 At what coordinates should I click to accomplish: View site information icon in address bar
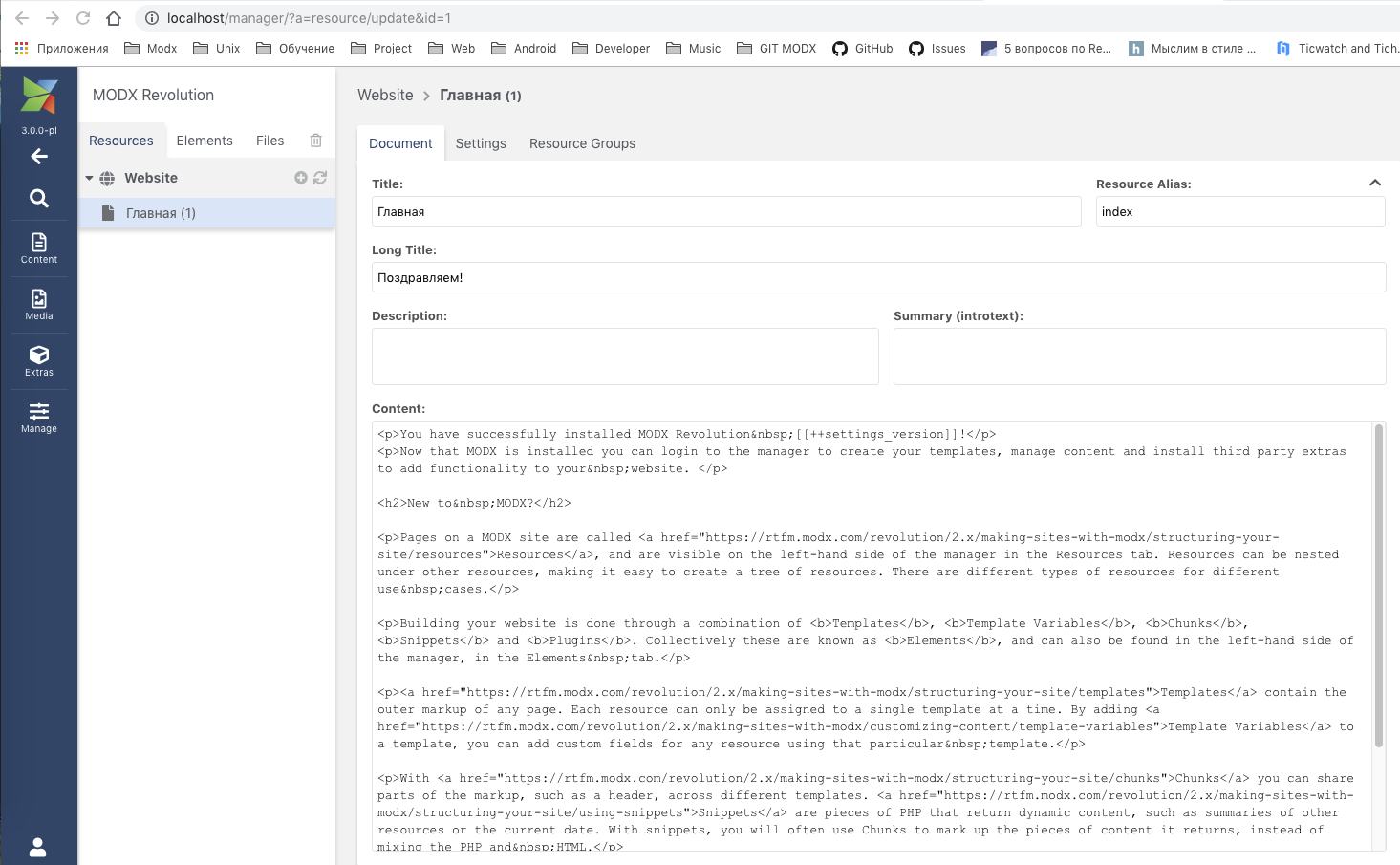[x=151, y=18]
